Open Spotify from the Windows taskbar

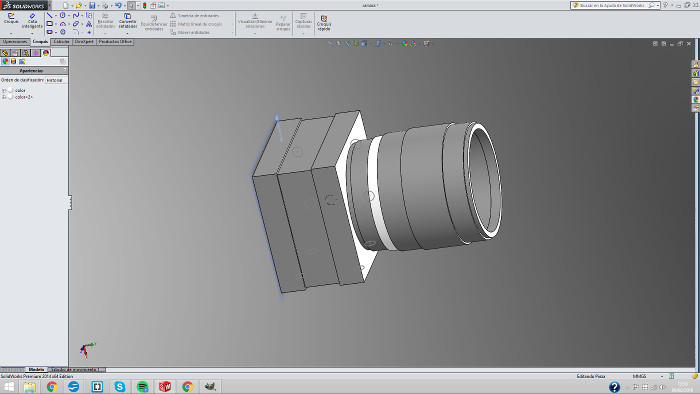[x=142, y=386]
